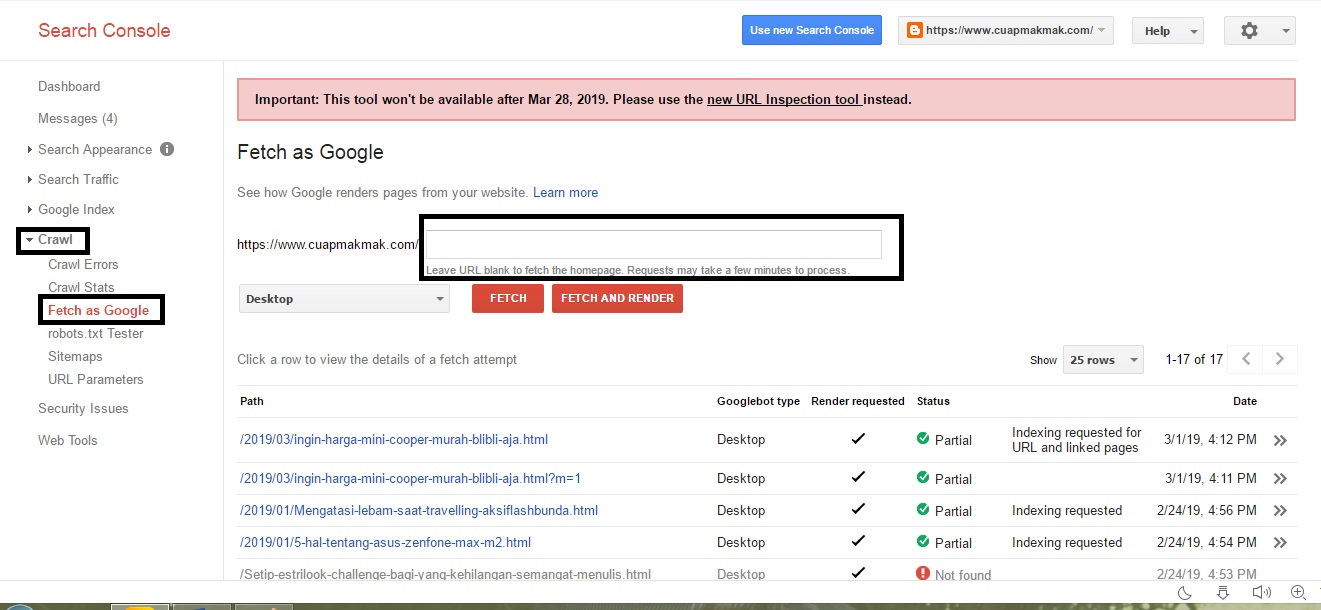This screenshot has width=1321, height=610.
Task: Click green Partial status icon for 5-hal-tentang-asus row
Action: pos(923,542)
